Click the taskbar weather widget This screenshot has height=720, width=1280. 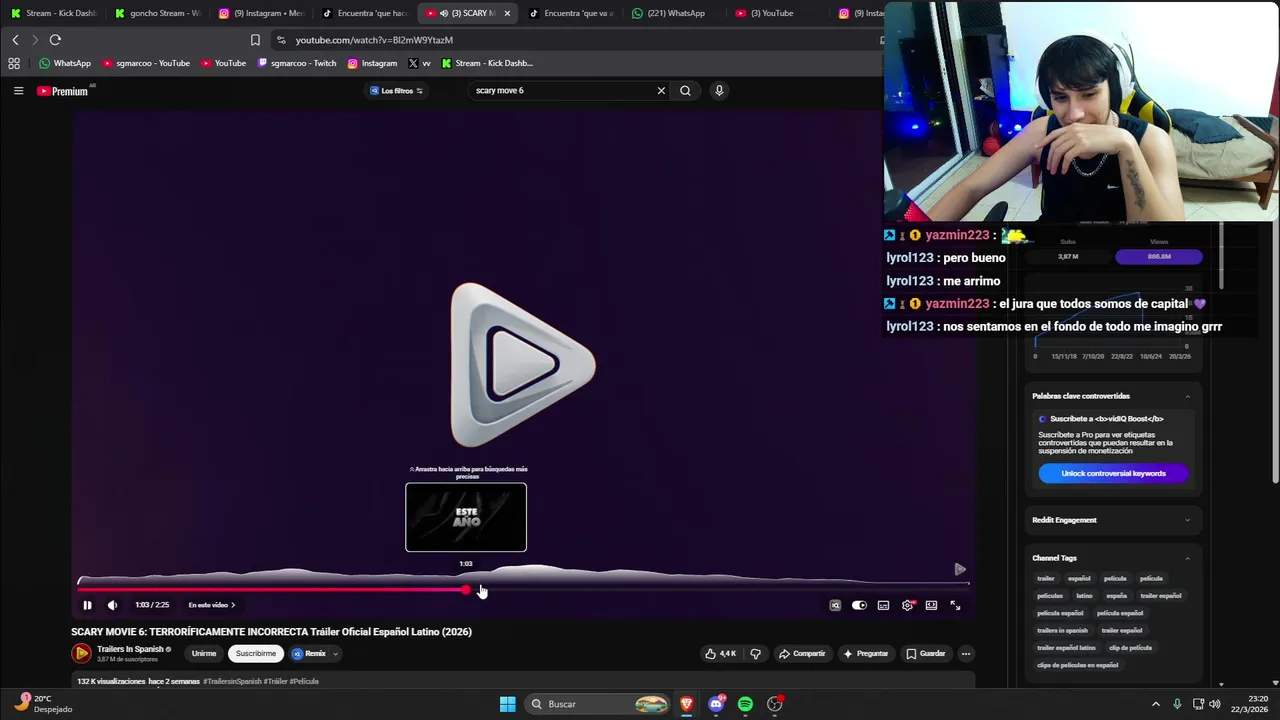43,704
